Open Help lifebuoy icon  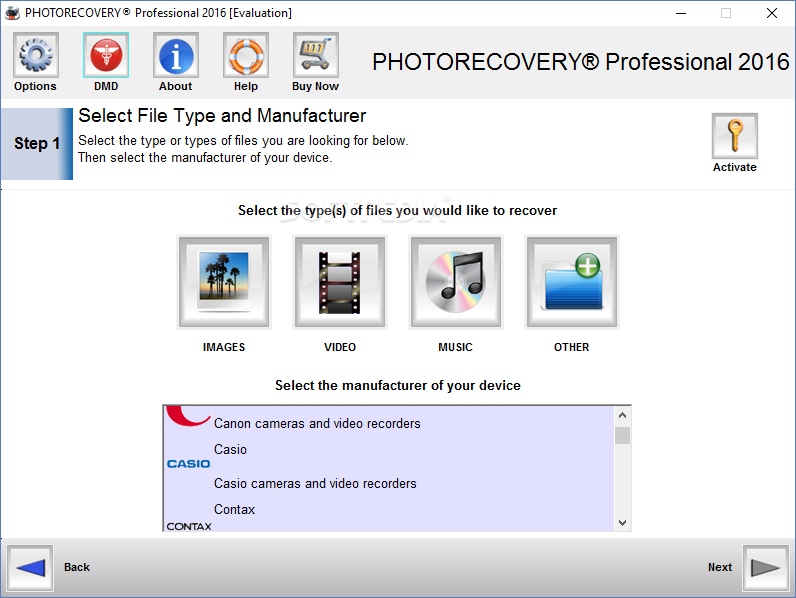pos(246,55)
